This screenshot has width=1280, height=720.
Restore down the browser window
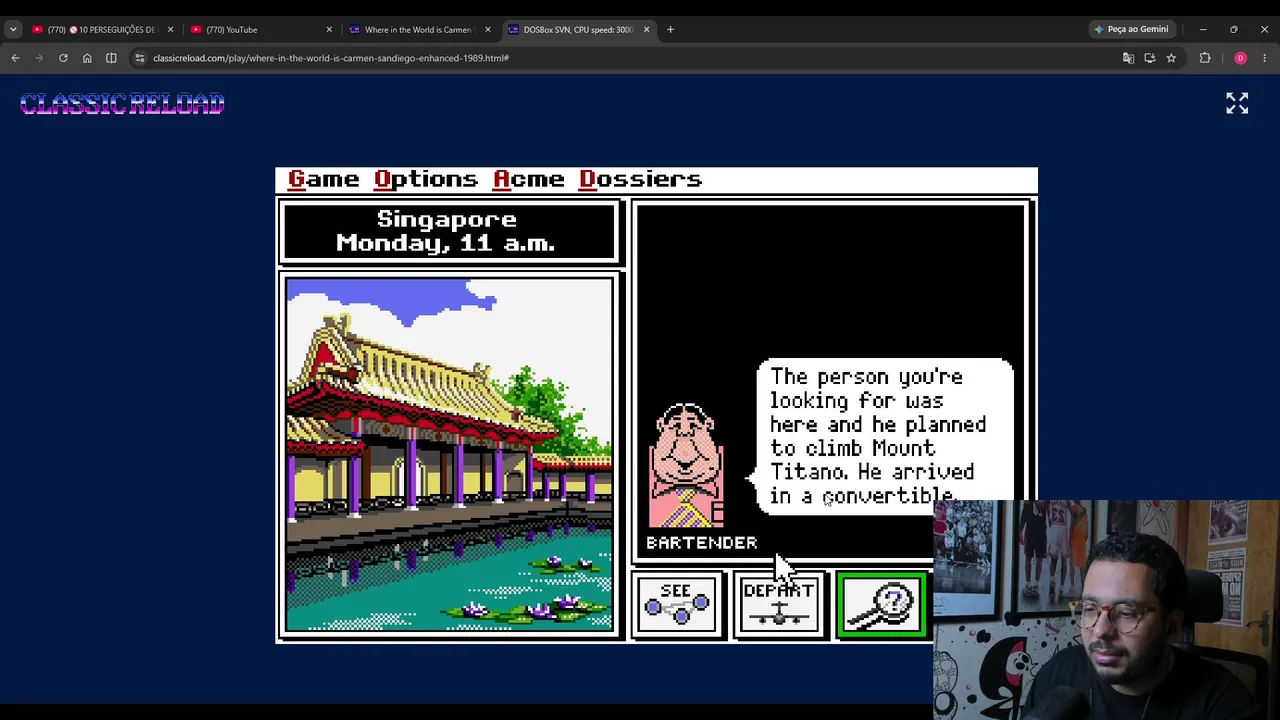pos(1234,30)
